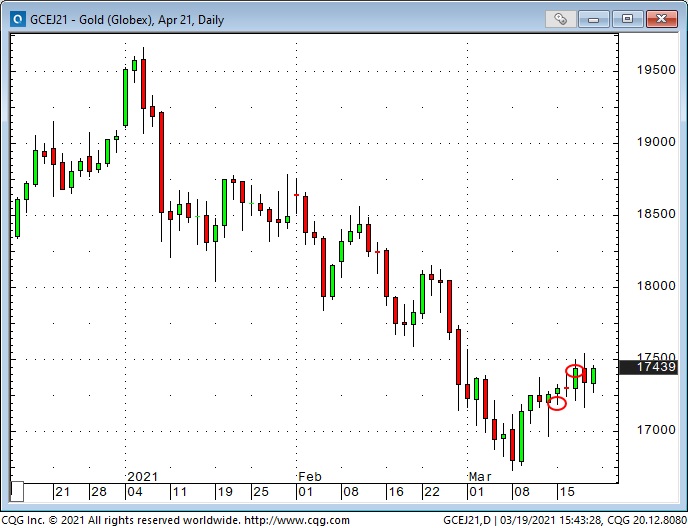The height and width of the screenshot is (528, 688).
Task: Click the date label 19 on time axis
Action: [x=225, y=492]
